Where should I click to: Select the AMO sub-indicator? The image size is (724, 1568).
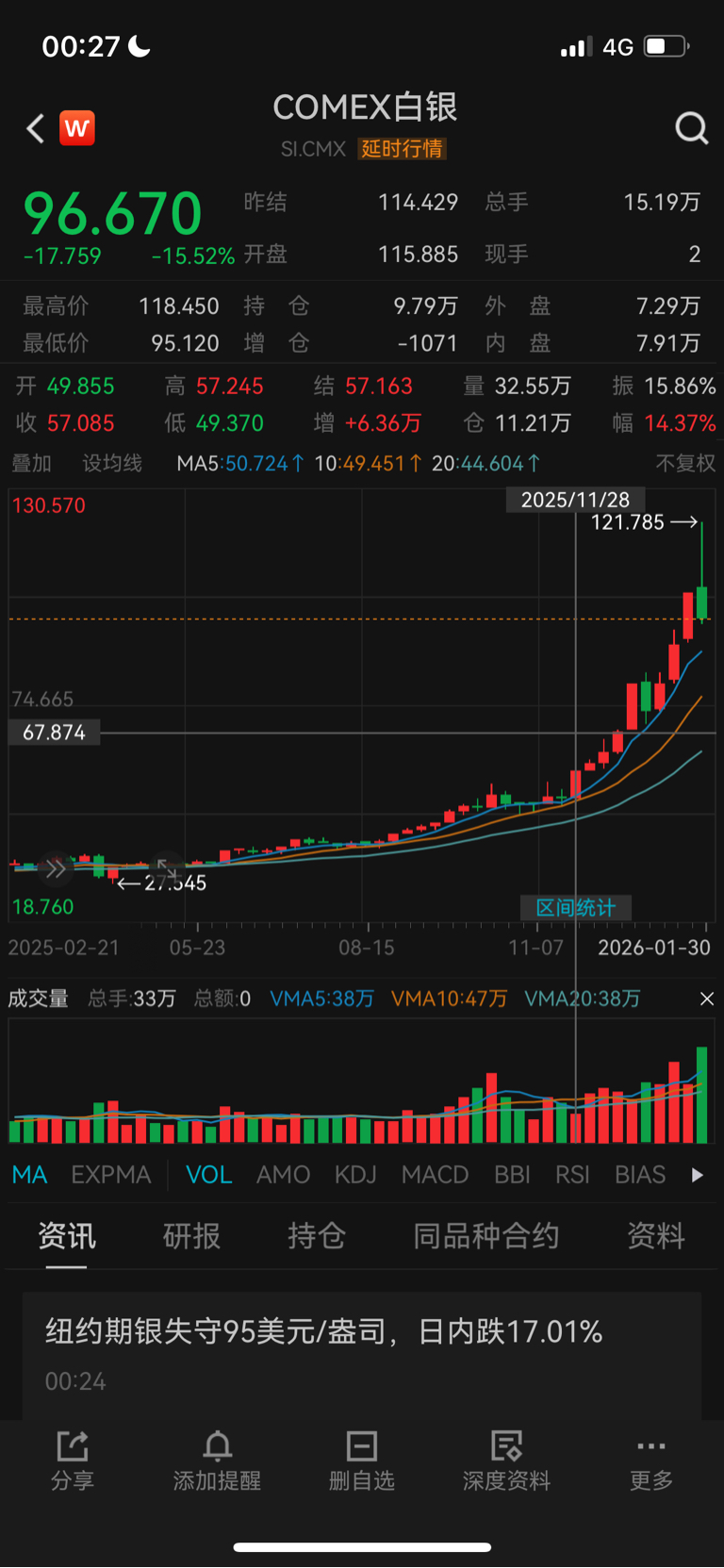(283, 1175)
